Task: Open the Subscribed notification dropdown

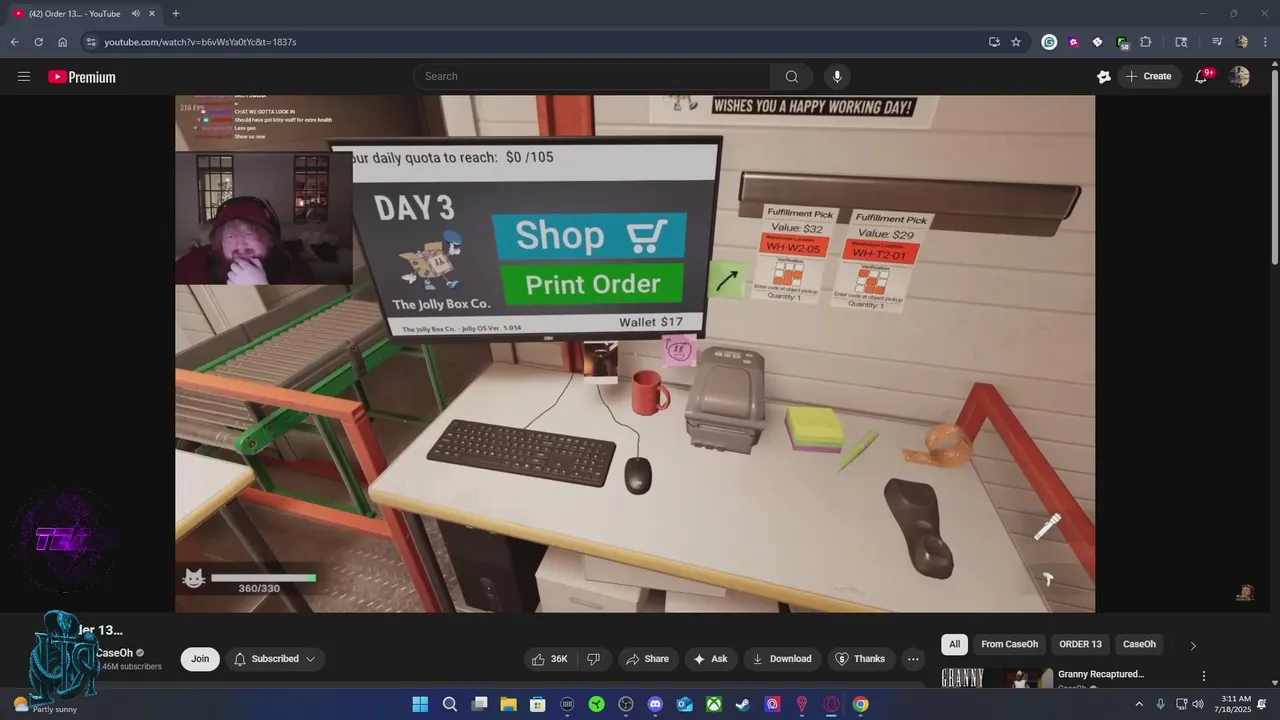Action: click(x=275, y=659)
